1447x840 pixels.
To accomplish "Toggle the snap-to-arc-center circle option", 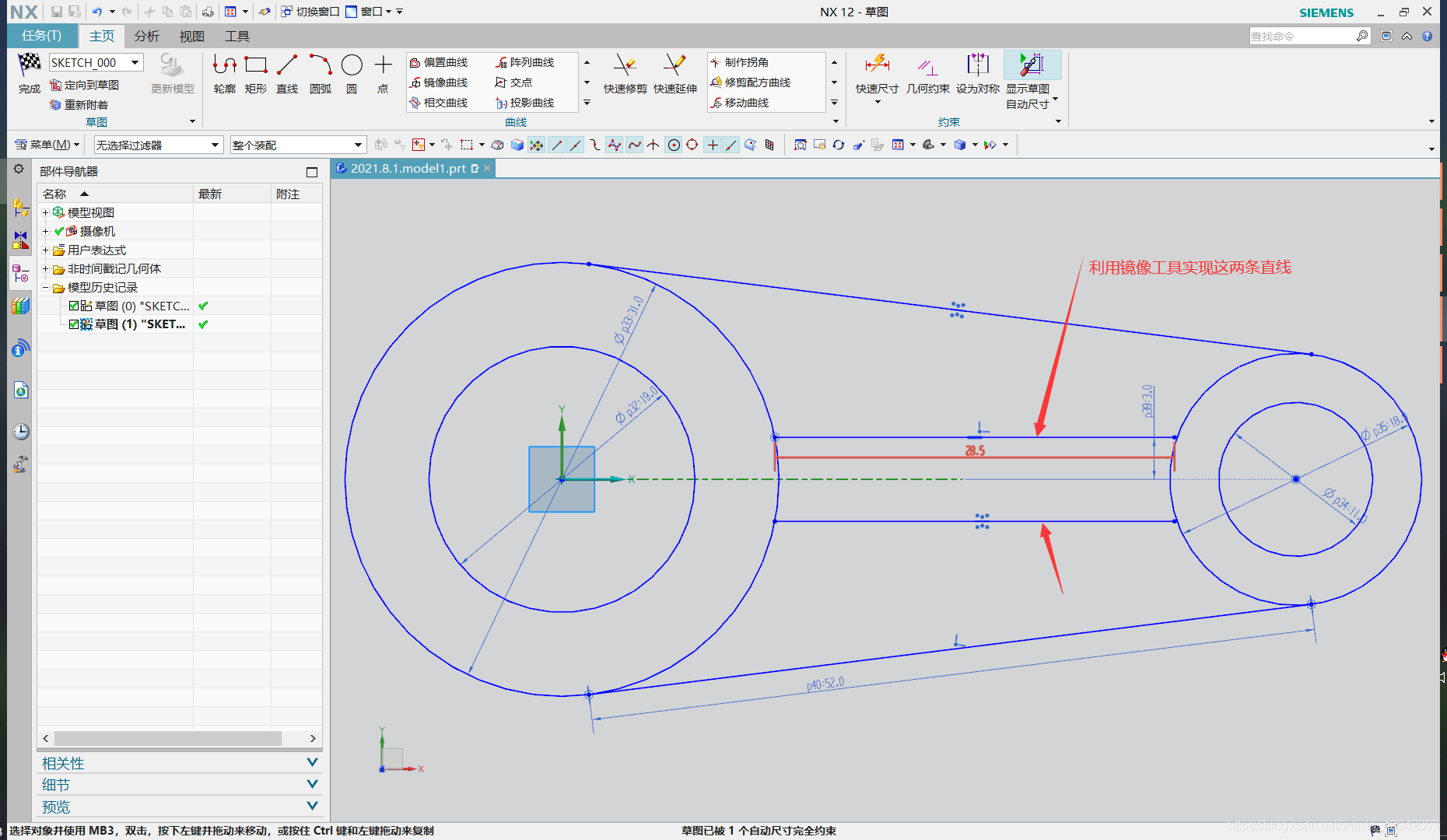I will coord(674,145).
